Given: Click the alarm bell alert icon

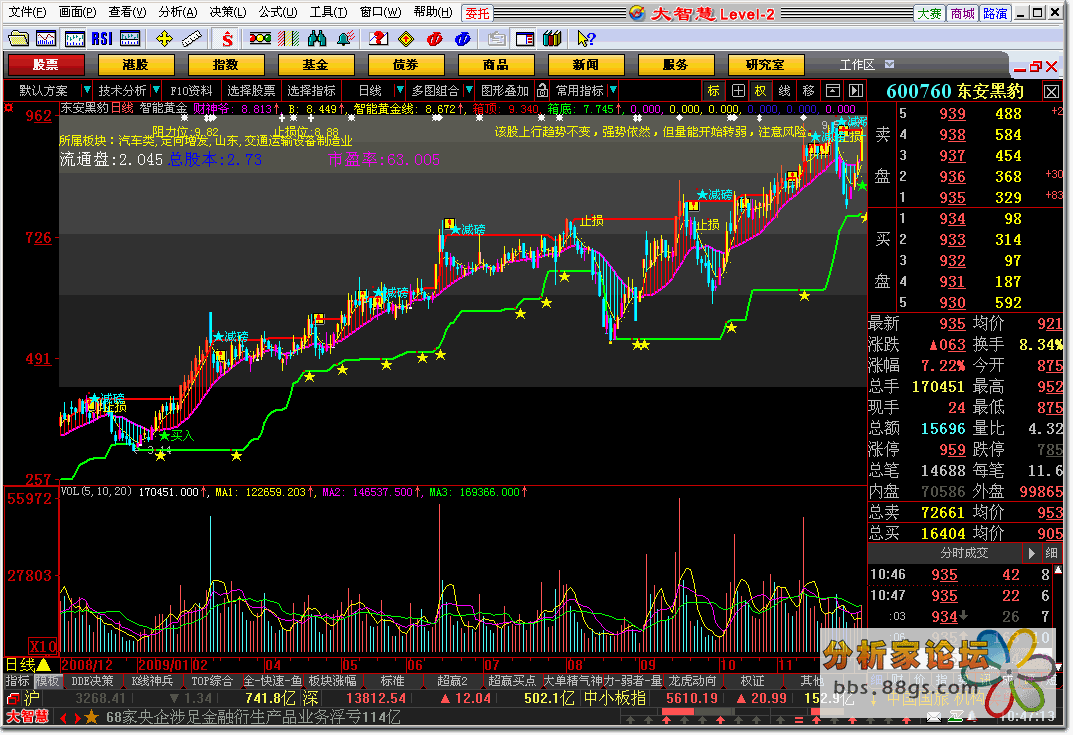Looking at the screenshot, I should coord(346,38).
